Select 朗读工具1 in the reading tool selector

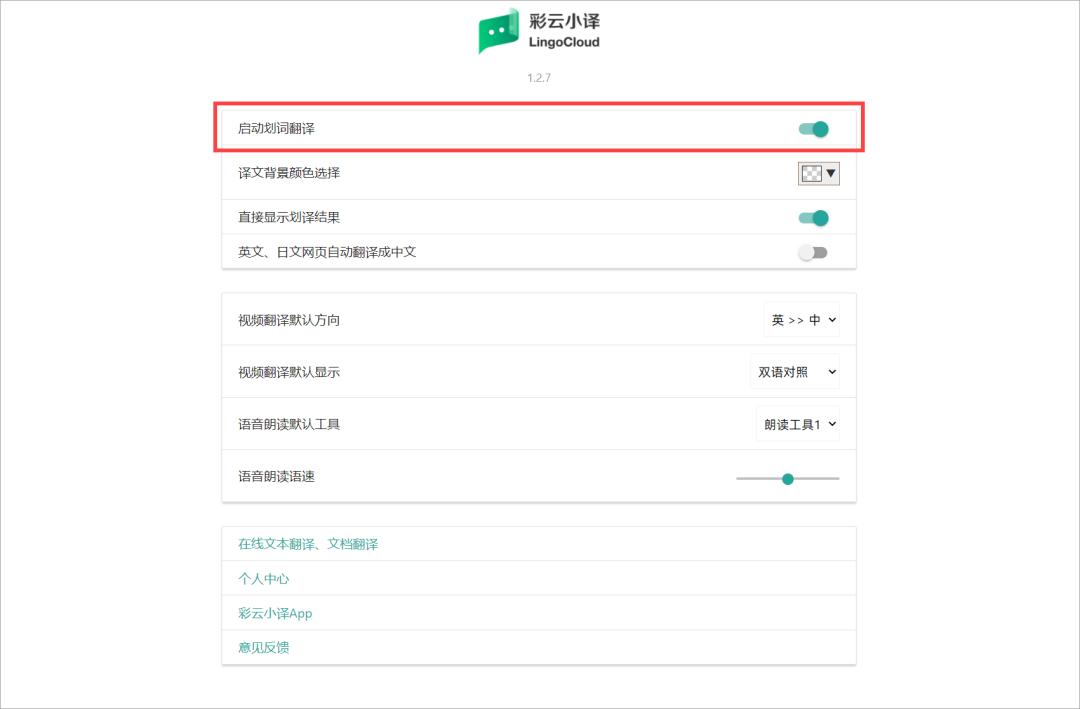coord(798,424)
